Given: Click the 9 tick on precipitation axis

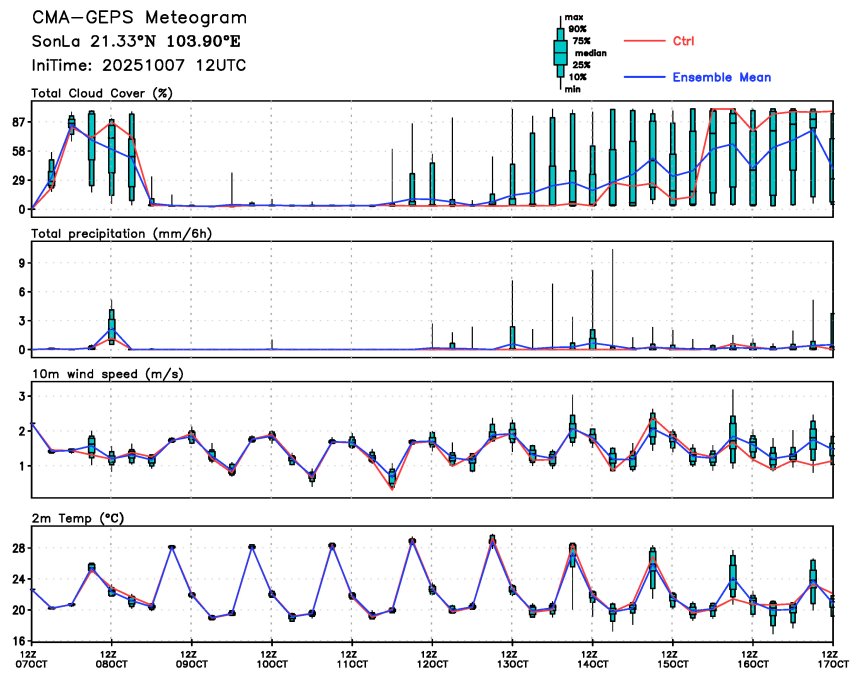Looking at the screenshot, I should (22, 263).
